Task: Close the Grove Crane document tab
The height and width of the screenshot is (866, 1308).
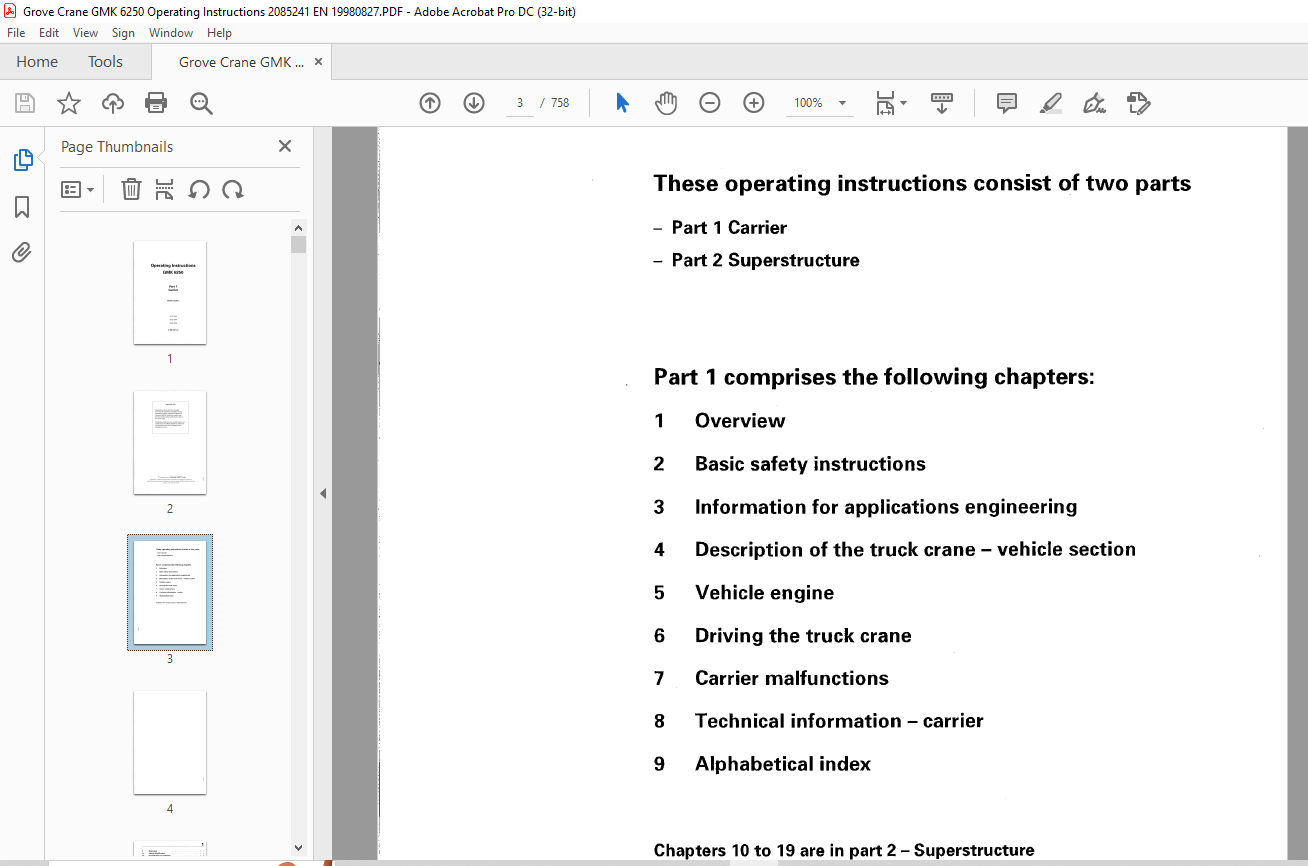Action: [318, 62]
